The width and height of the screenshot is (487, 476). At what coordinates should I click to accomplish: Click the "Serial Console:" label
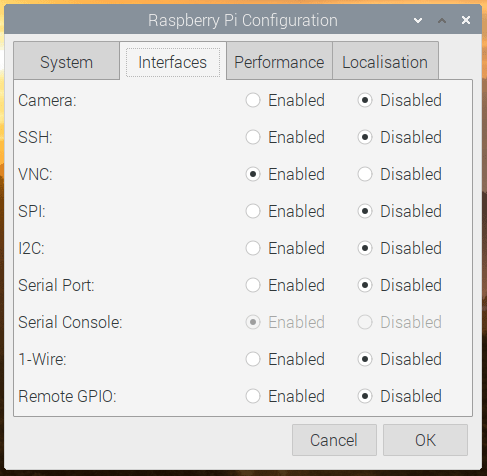[x=70, y=322]
